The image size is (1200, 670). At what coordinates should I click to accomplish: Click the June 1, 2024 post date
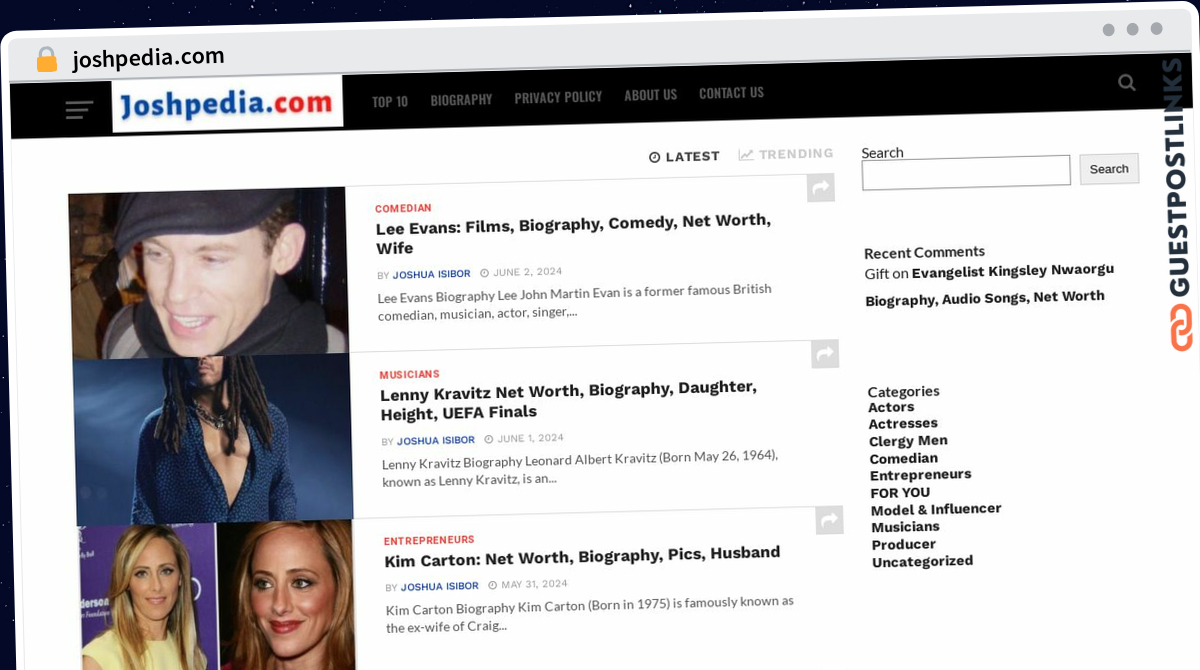pos(524,438)
